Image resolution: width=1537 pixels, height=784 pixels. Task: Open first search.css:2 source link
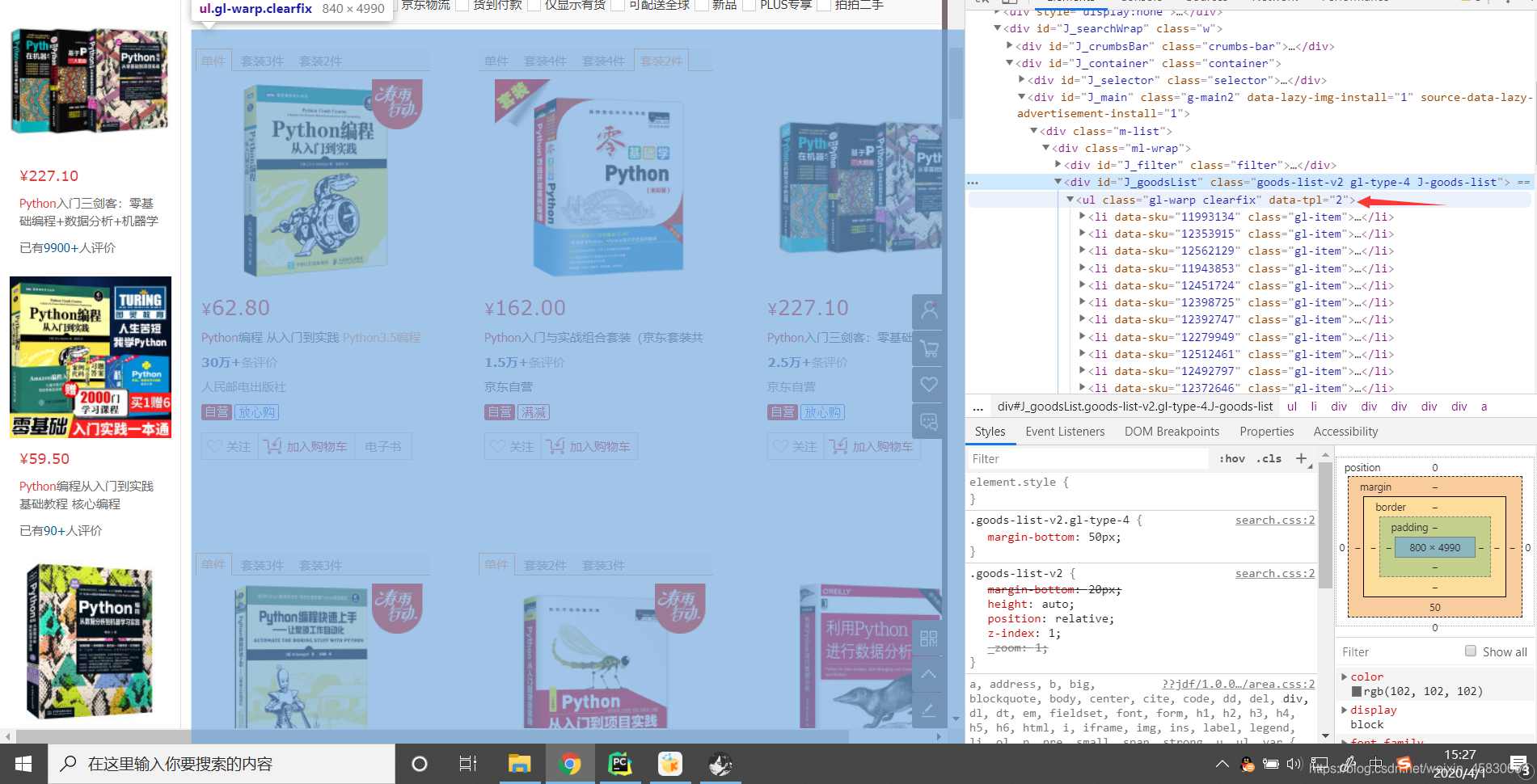coord(1275,520)
